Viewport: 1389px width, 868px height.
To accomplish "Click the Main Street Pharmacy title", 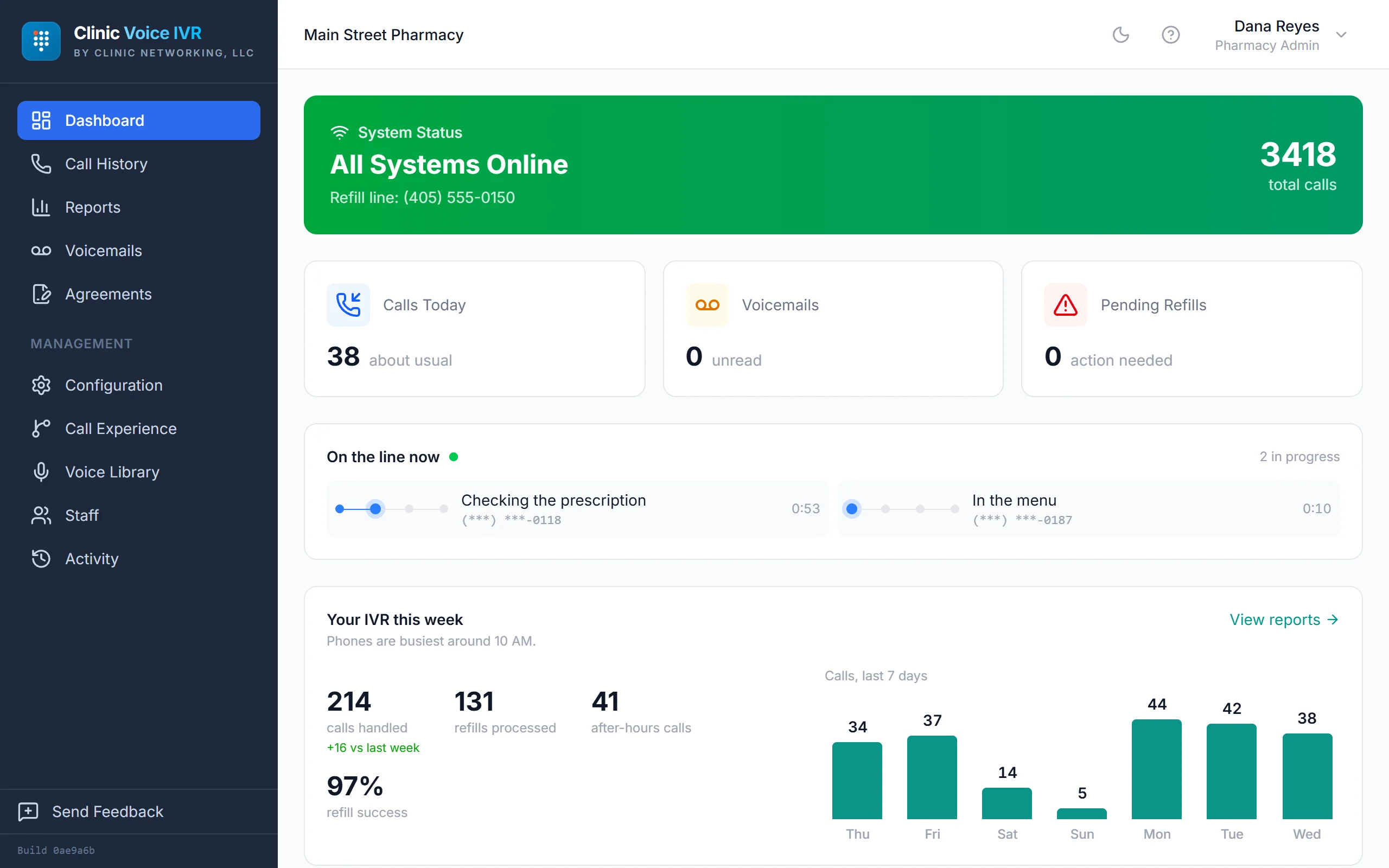I will pos(384,35).
